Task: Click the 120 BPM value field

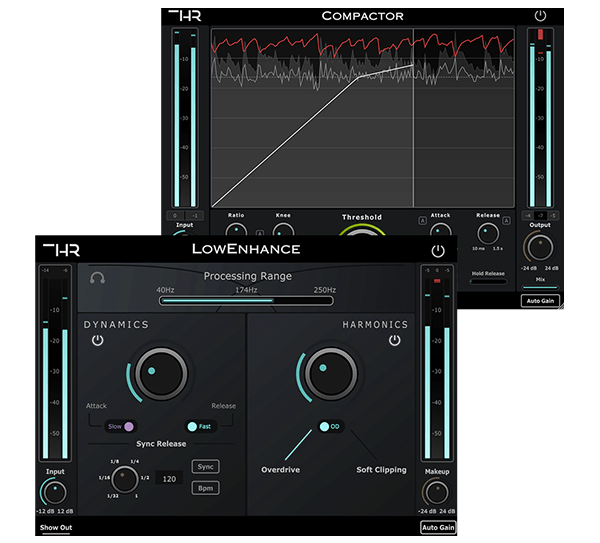Action: [168, 479]
